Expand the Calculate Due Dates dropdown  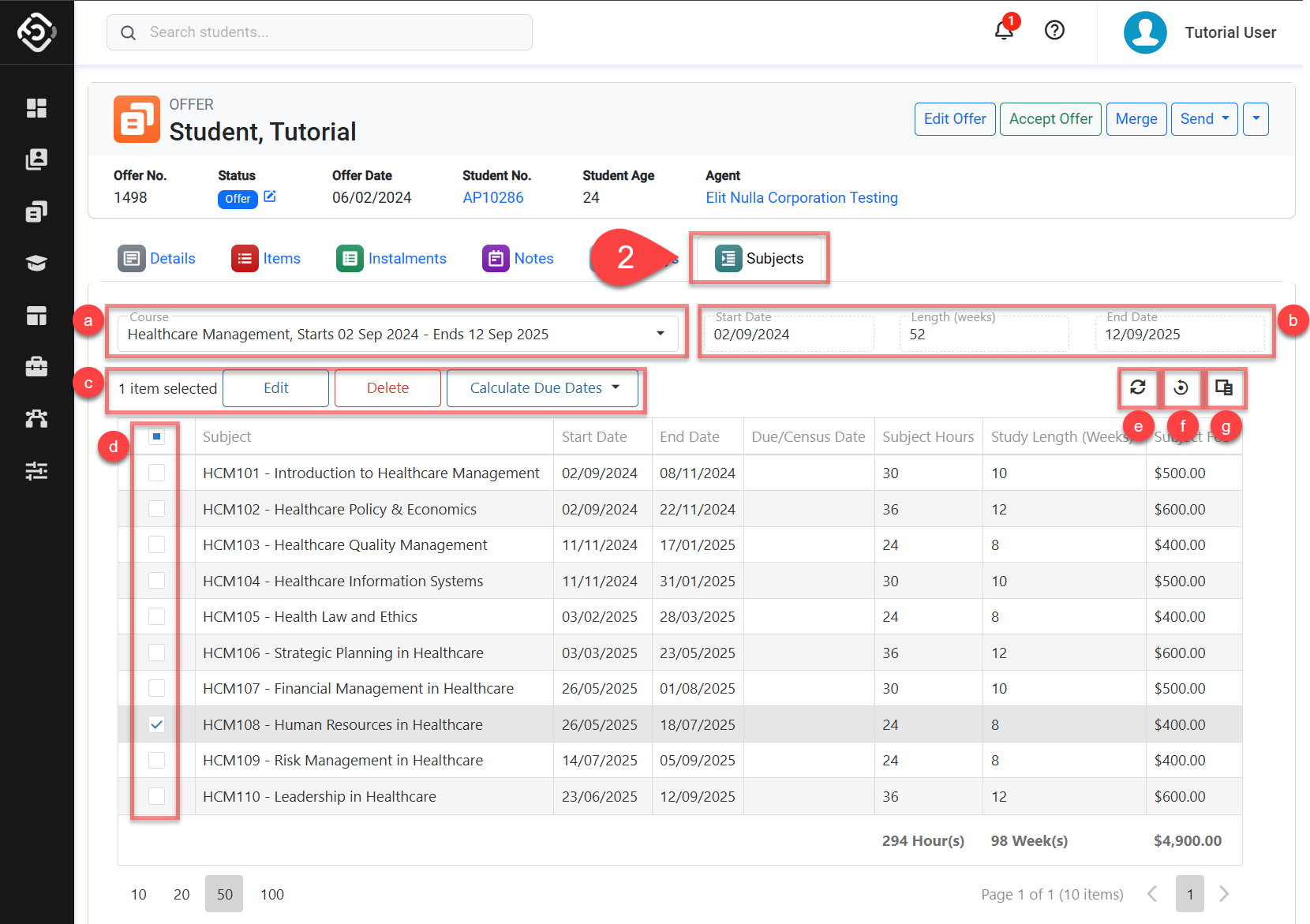(x=542, y=388)
